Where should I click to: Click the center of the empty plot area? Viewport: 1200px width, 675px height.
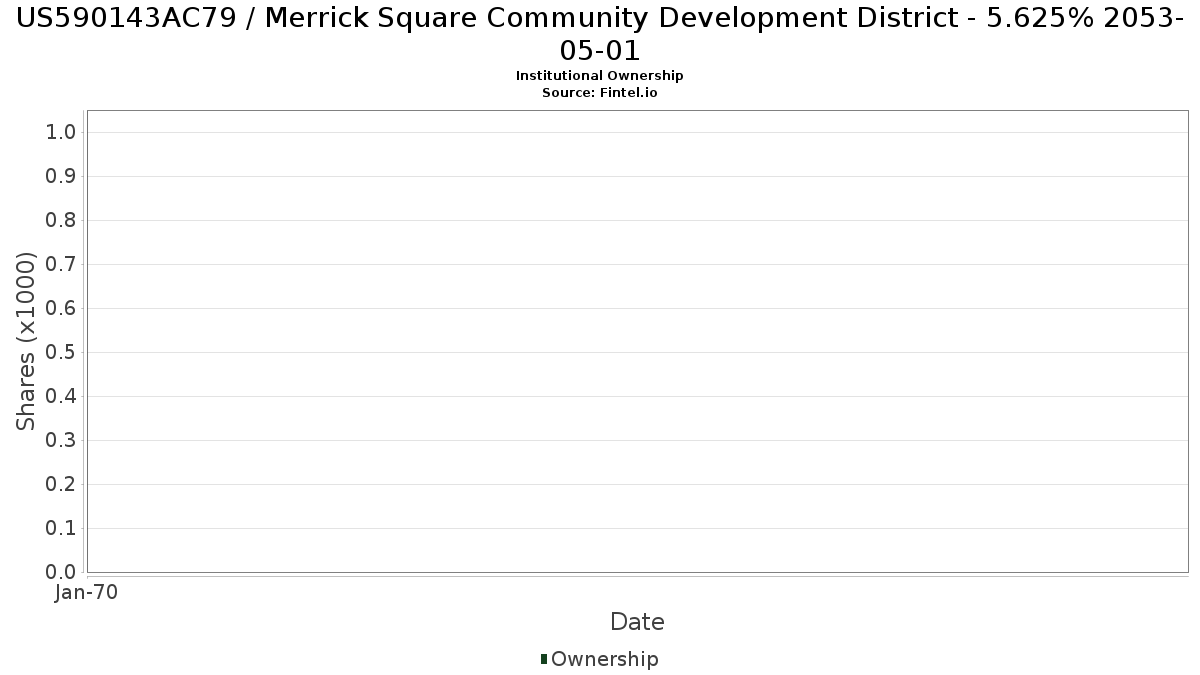pos(637,341)
